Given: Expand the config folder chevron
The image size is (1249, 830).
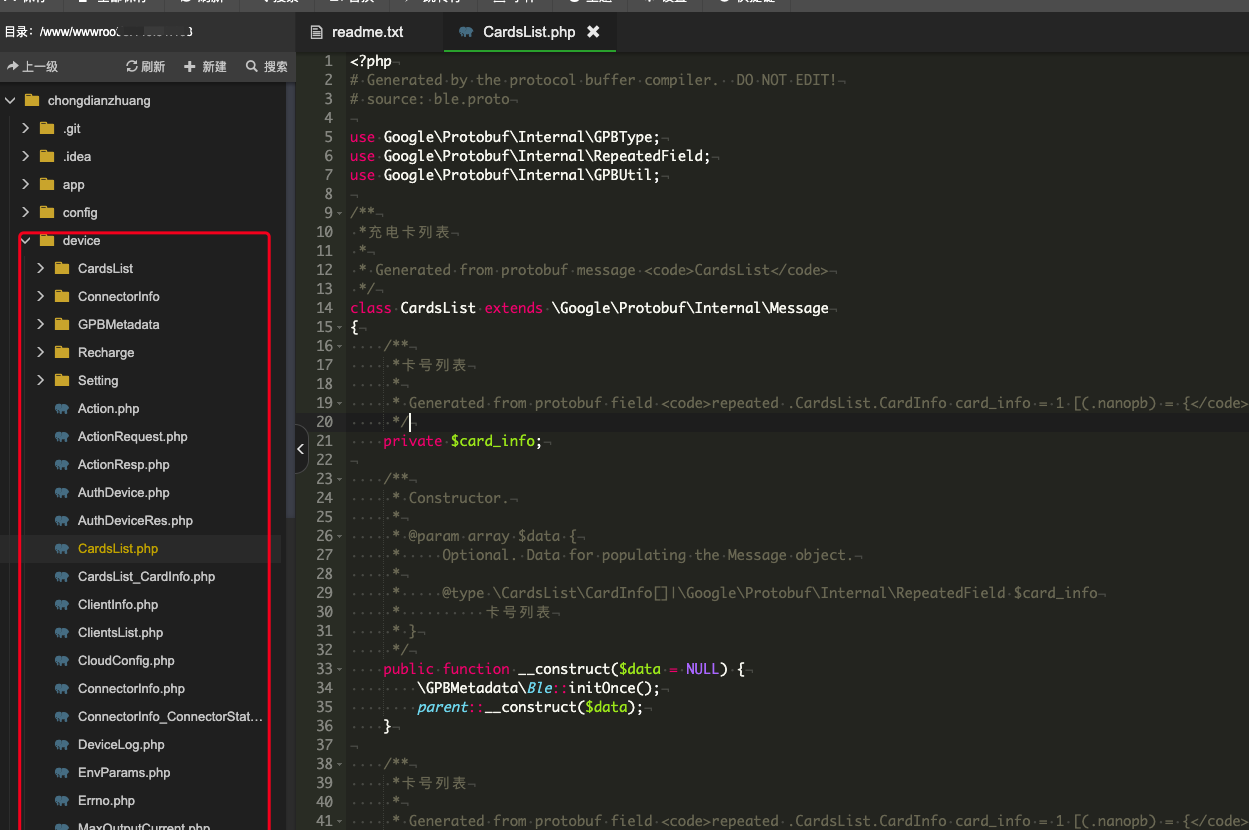Looking at the screenshot, I should pyautogui.click(x=26, y=212).
